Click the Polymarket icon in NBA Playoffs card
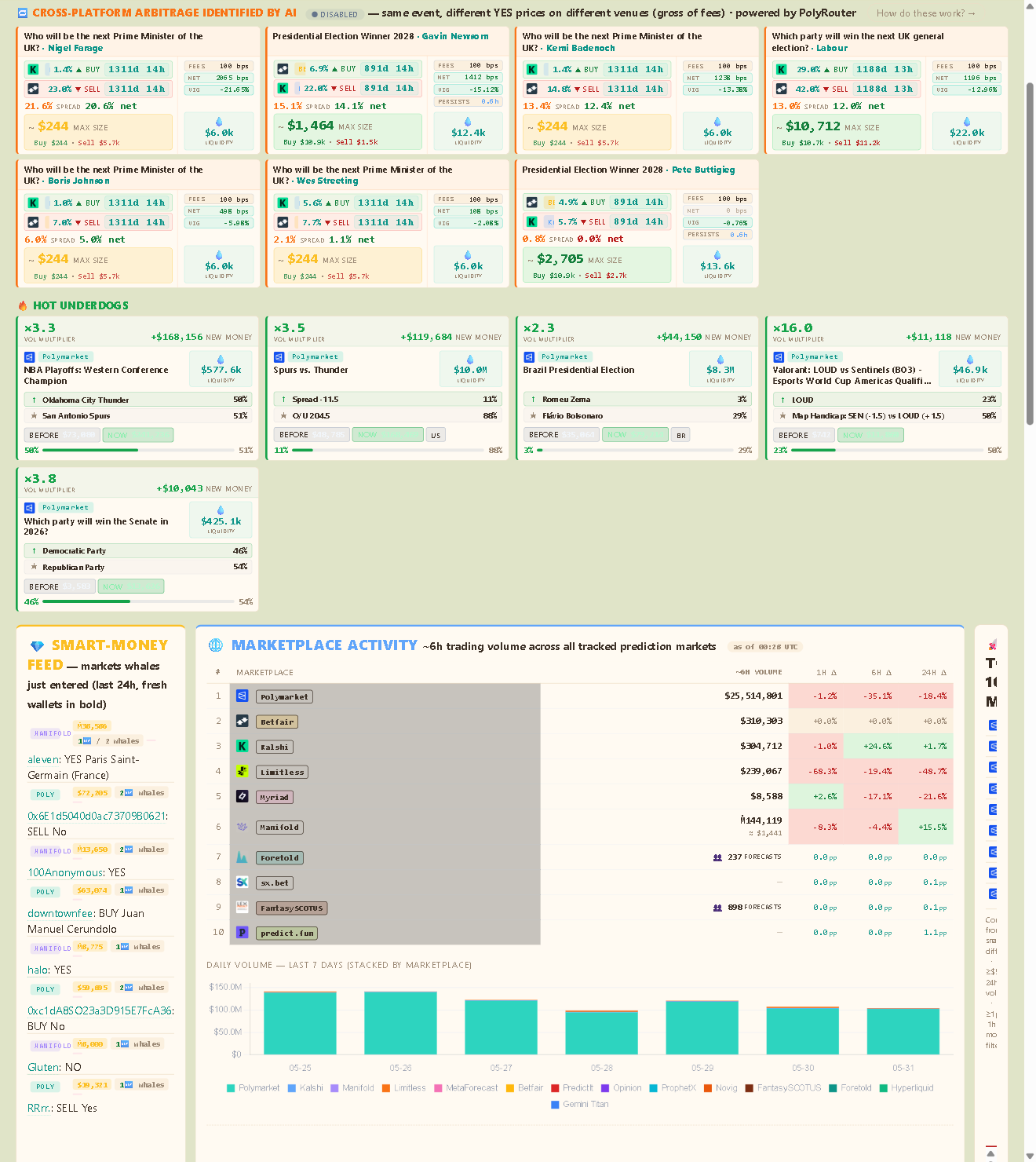Viewport: 1036px width, 1162px height. [x=29, y=357]
